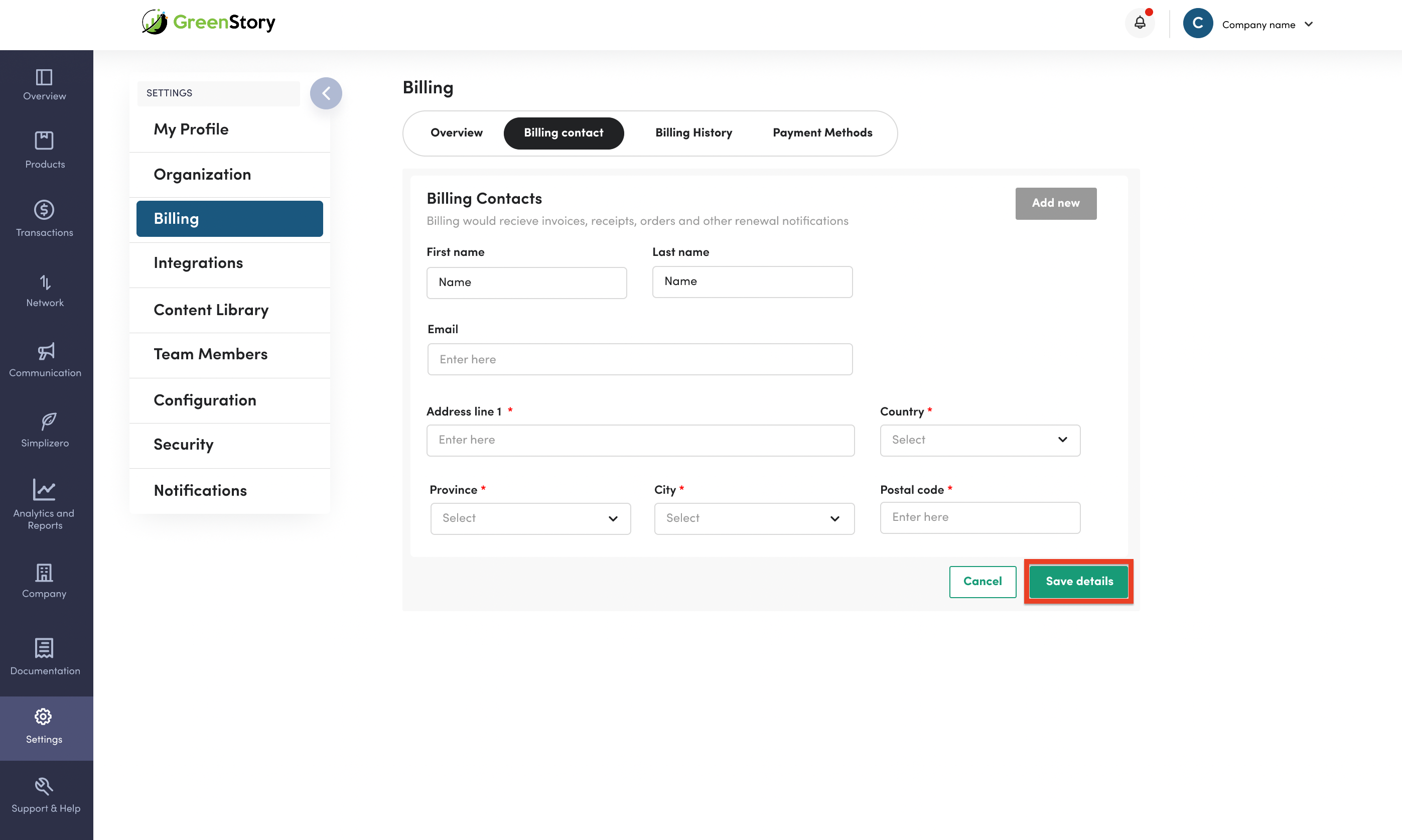The height and width of the screenshot is (840, 1402).
Task: Switch to the Billing History tab
Action: tap(693, 133)
